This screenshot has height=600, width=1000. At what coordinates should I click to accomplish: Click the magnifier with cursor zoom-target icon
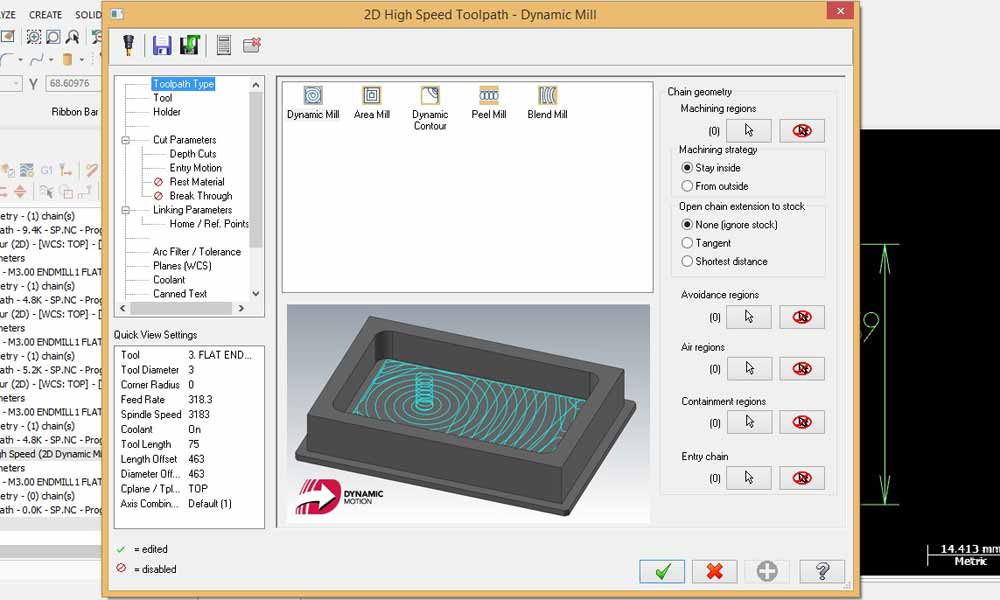pyautogui.click(x=72, y=37)
